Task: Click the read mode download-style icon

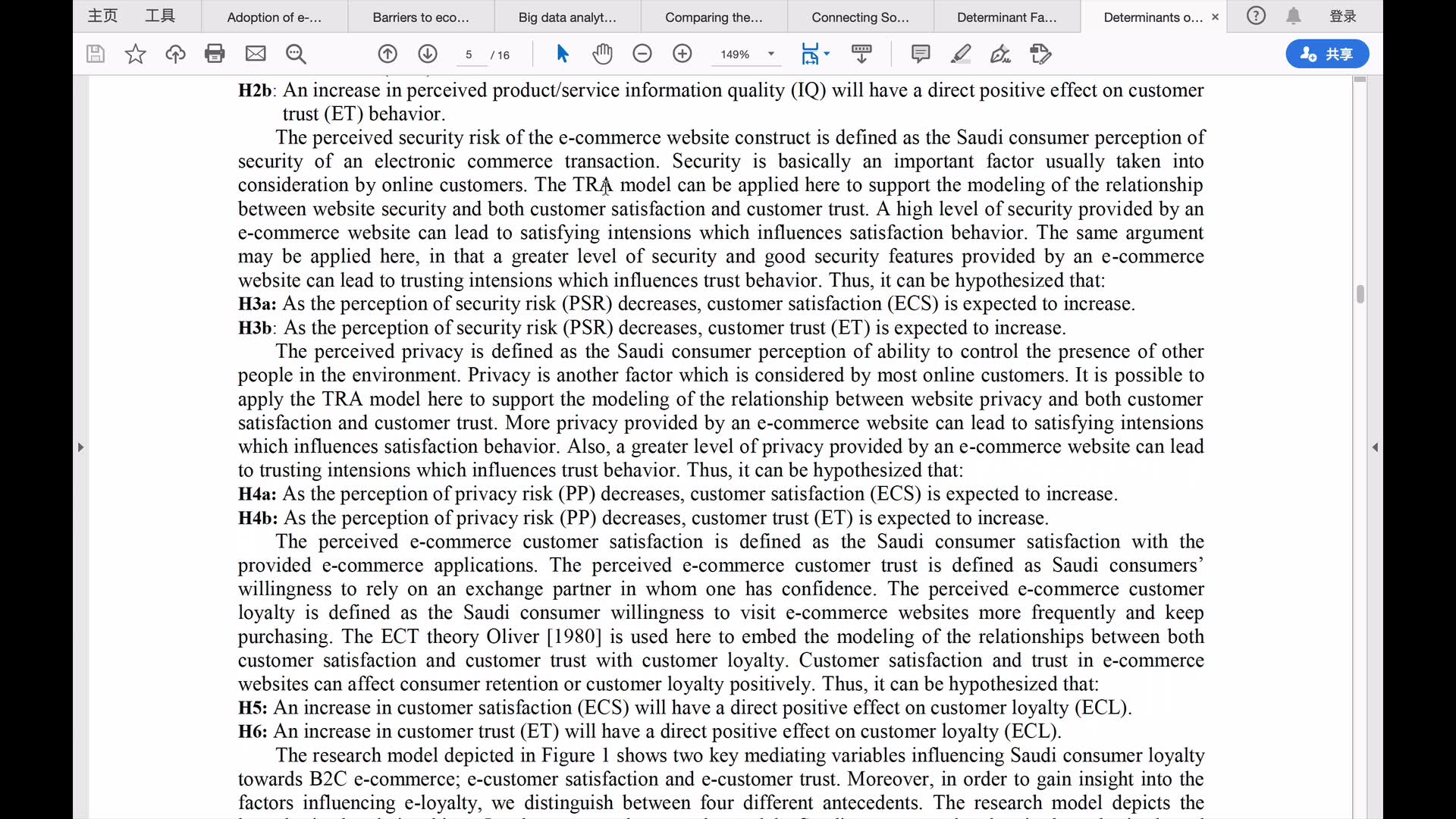Action: coord(861,54)
